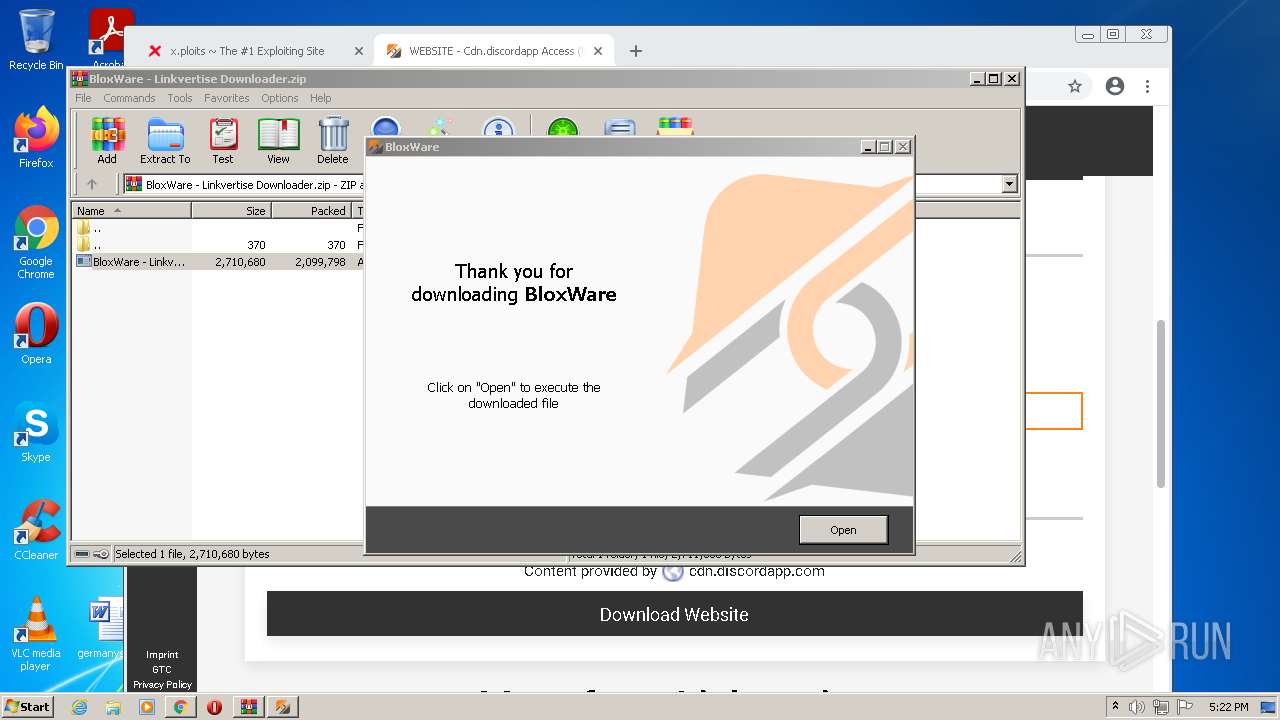1280x720 pixels.
Task: Click the Test archive toolbar icon
Action: (223, 141)
